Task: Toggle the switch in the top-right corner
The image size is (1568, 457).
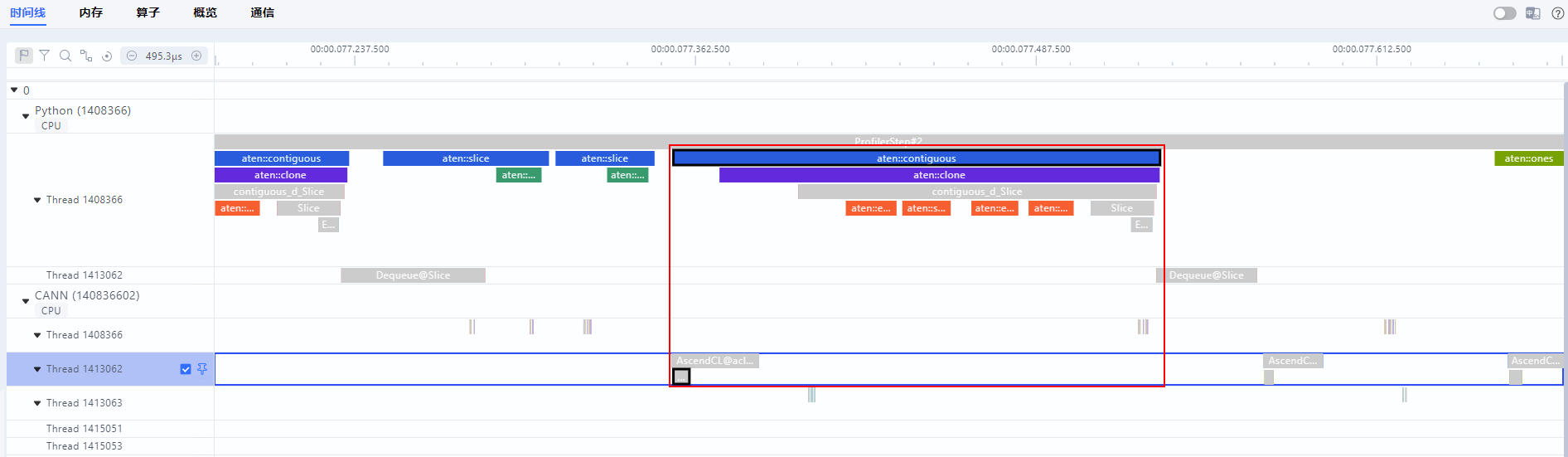Action: (1504, 13)
